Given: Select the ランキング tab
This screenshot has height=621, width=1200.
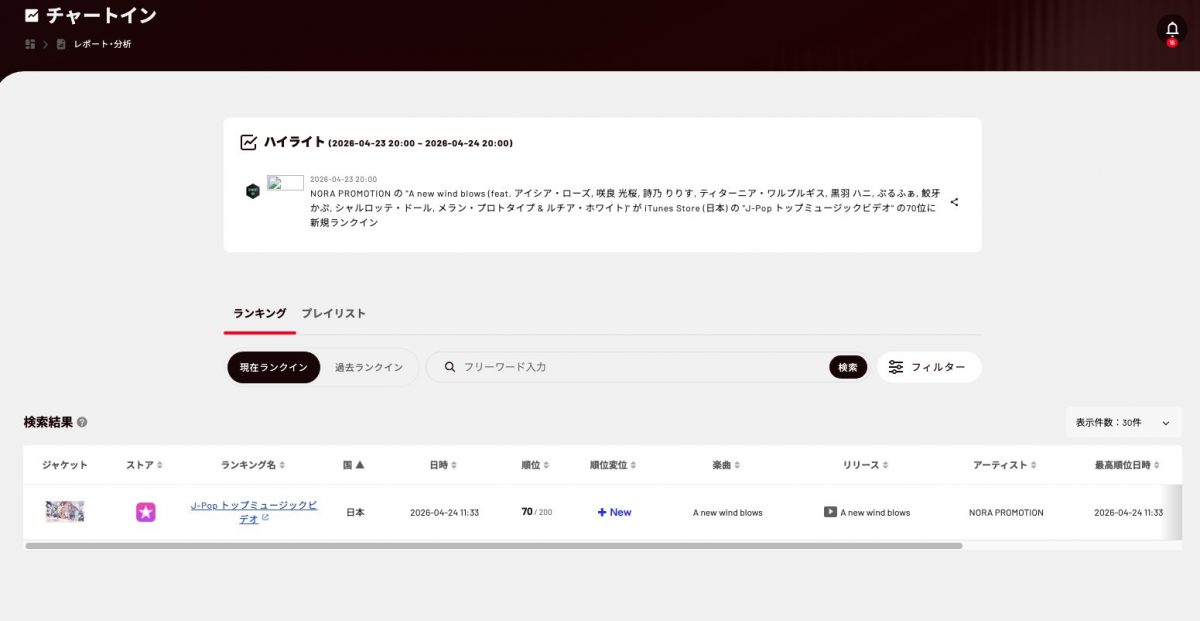Looking at the screenshot, I should 260,313.
